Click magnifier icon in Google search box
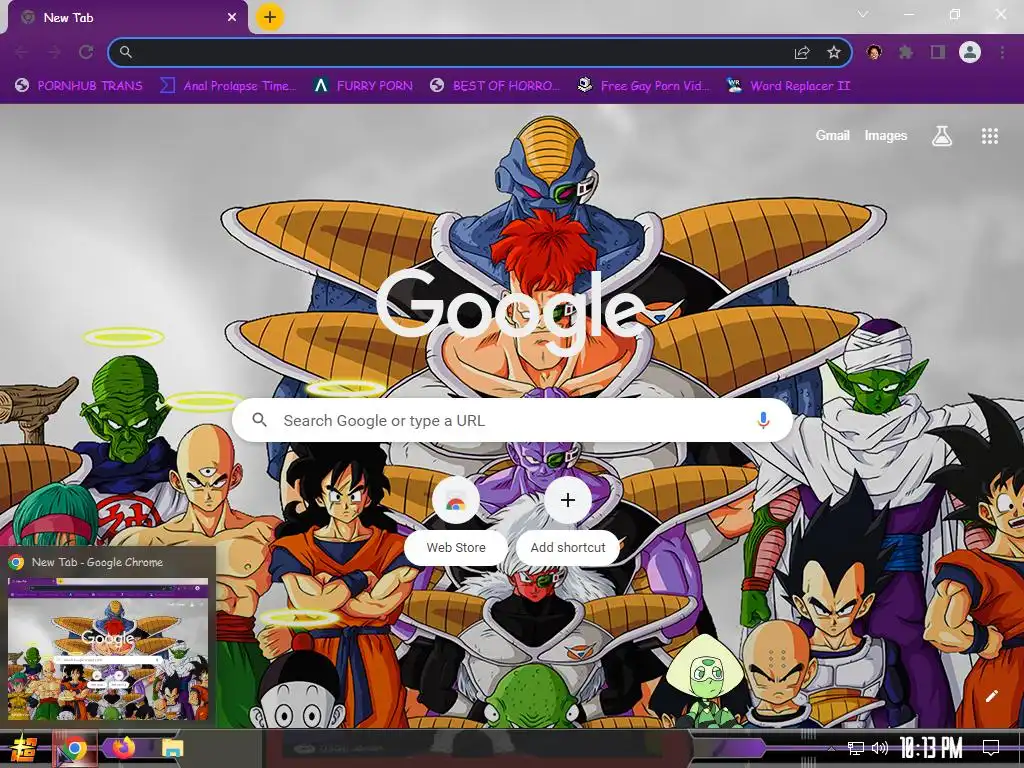This screenshot has width=1024, height=768. point(259,420)
